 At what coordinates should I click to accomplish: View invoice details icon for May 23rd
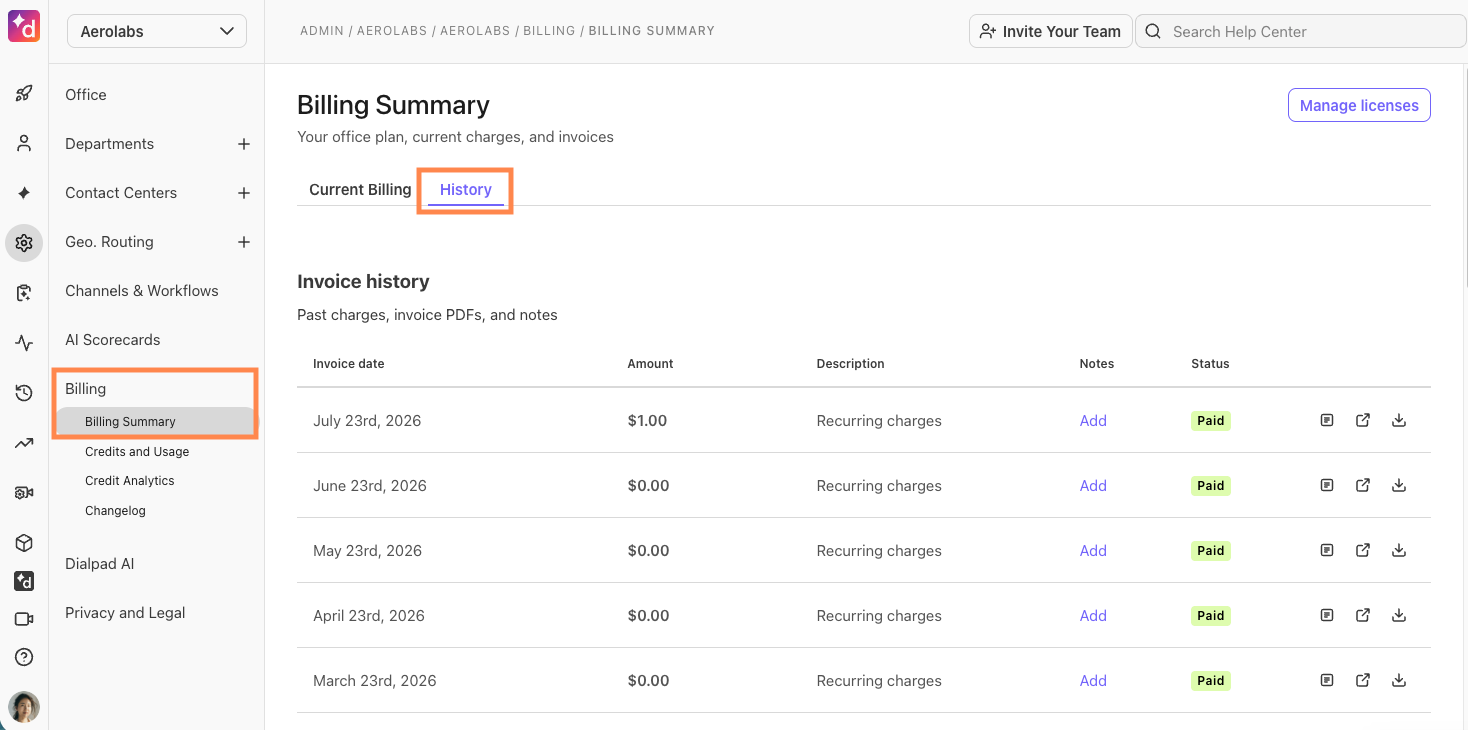pos(1327,550)
